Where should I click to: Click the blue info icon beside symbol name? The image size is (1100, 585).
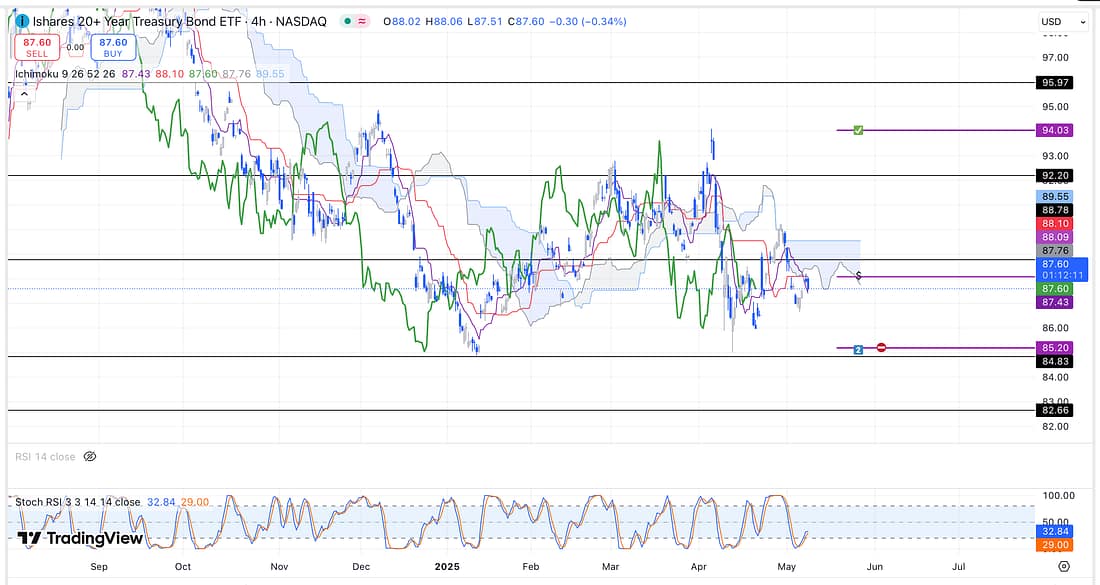click(x=21, y=21)
